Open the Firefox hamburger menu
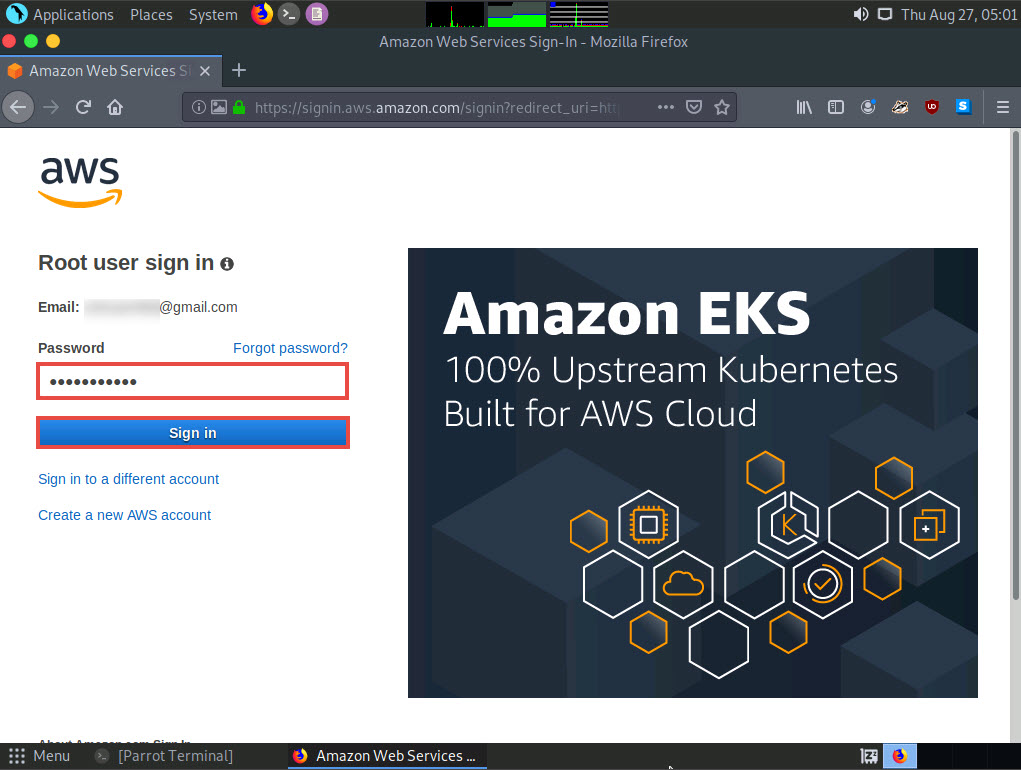Viewport: 1021px width, 770px height. click(1003, 107)
